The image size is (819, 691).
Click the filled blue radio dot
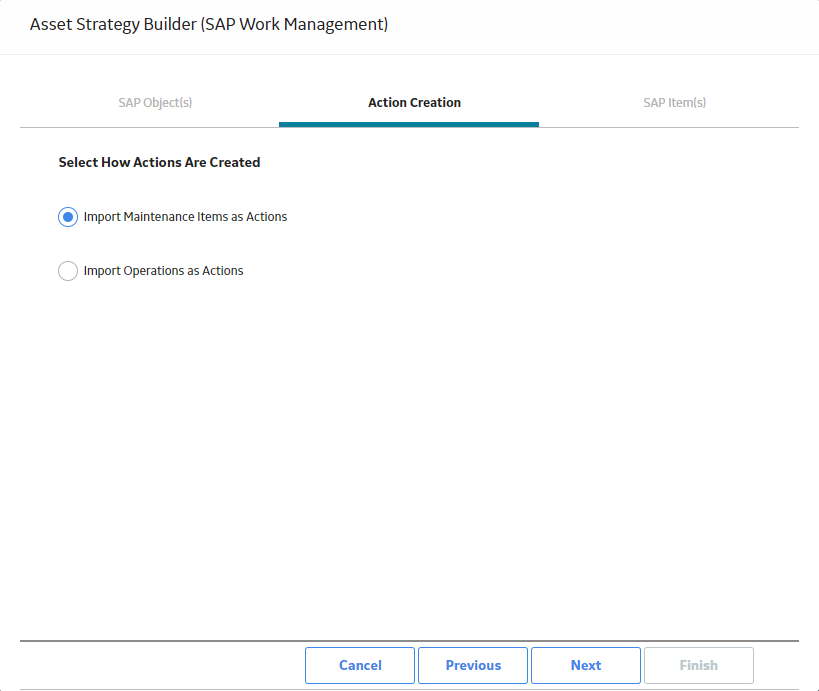[68, 217]
